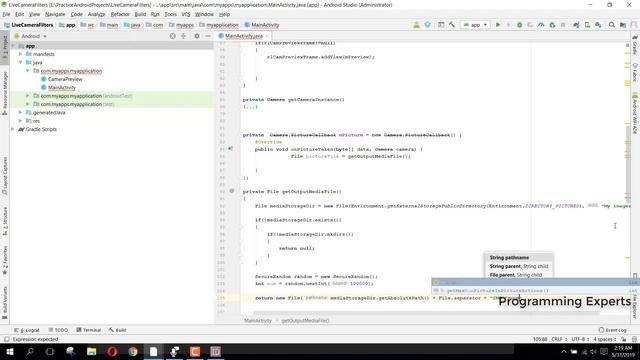Viewport: 640px width, 360px height.
Task: Collapse the app module node
Action: 14,46
